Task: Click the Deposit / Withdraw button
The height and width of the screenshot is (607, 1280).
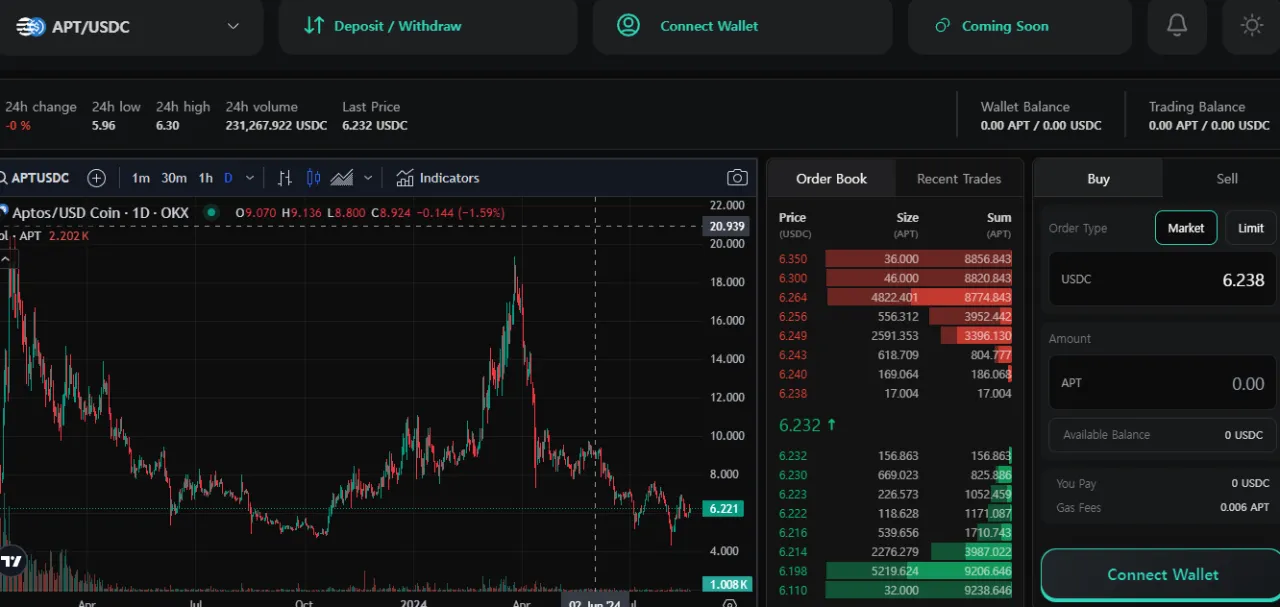Action: [428, 26]
